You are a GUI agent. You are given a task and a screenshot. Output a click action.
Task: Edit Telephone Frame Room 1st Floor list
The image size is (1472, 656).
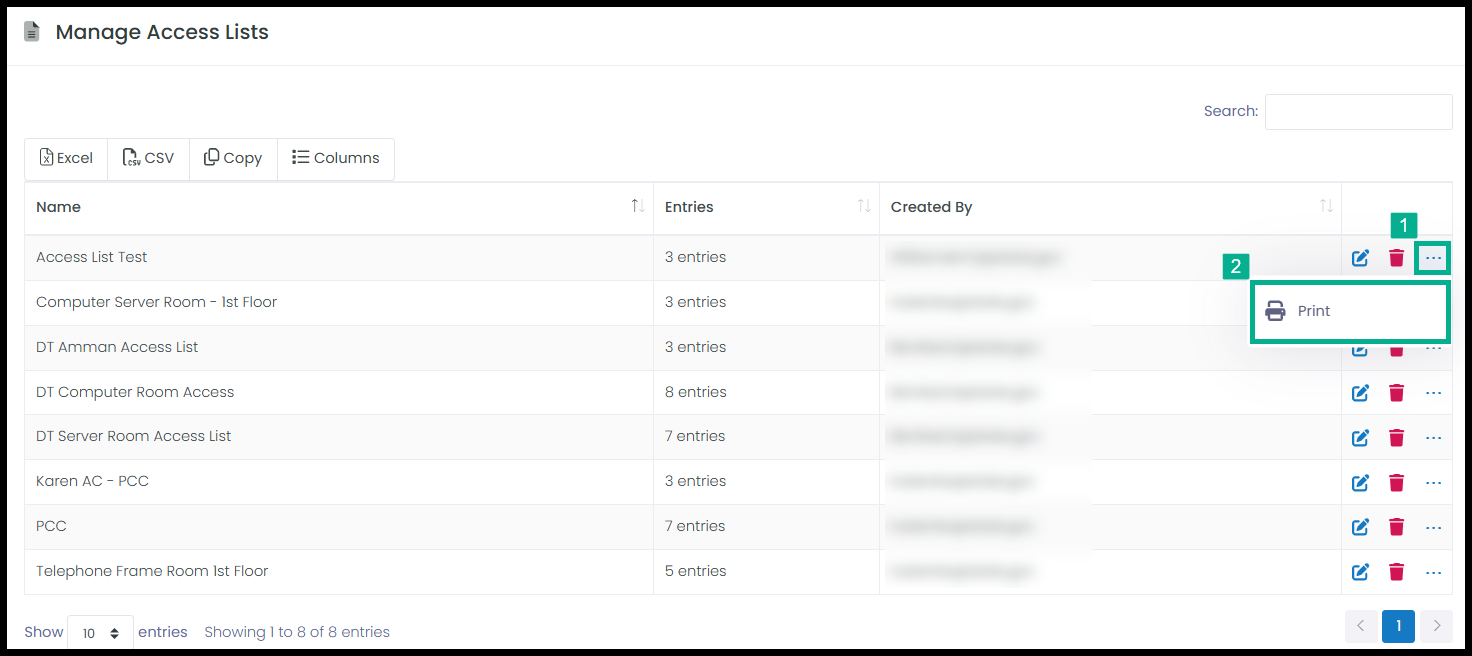point(1360,572)
